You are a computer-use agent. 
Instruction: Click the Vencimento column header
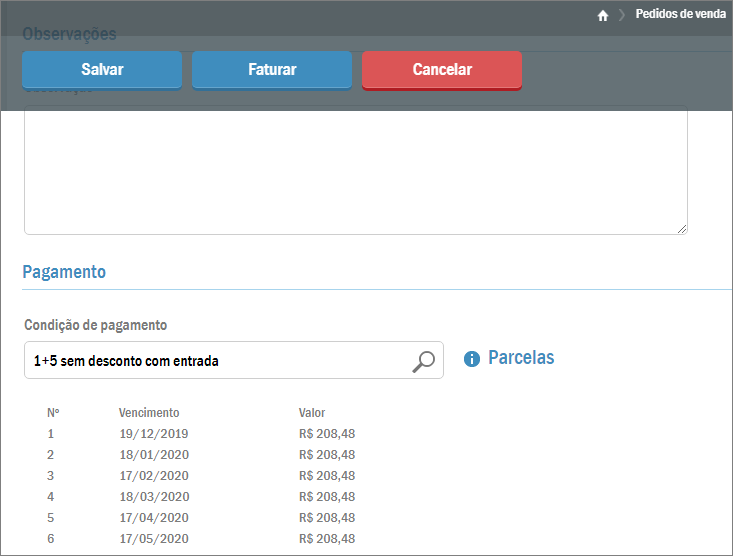[149, 413]
